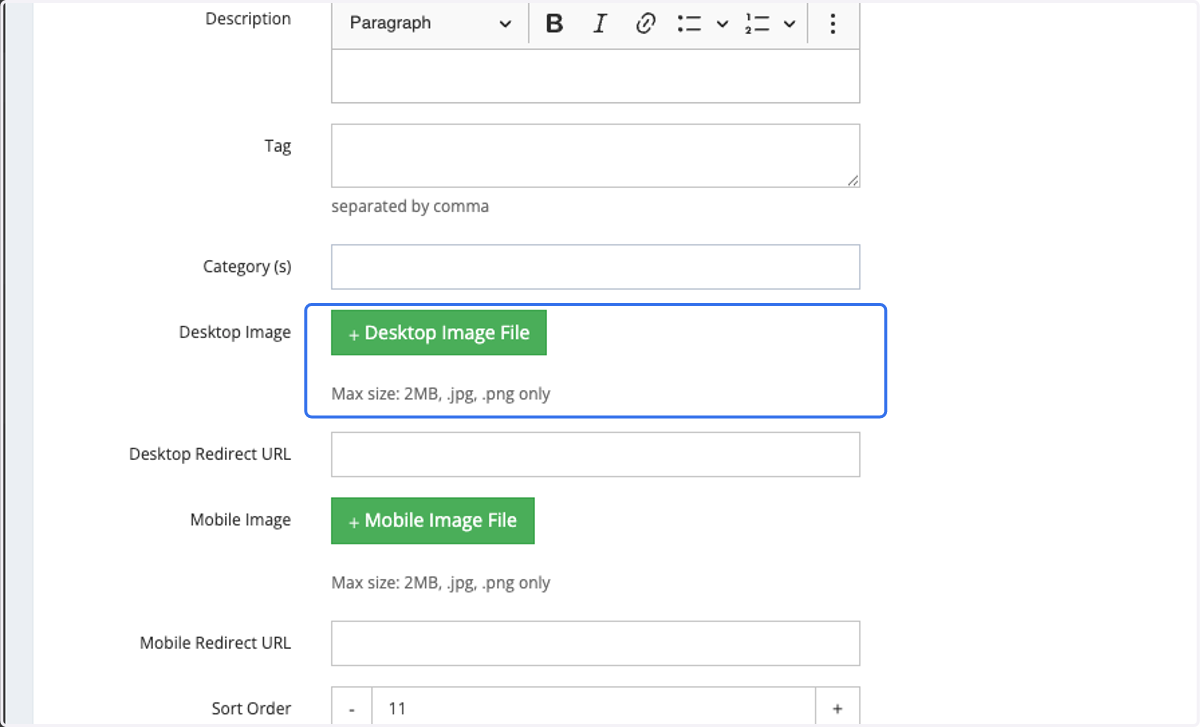Decrease Sort Order with the minus button
Image resolution: width=1200 pixels, height=727 pixels.
click(352, 708)
